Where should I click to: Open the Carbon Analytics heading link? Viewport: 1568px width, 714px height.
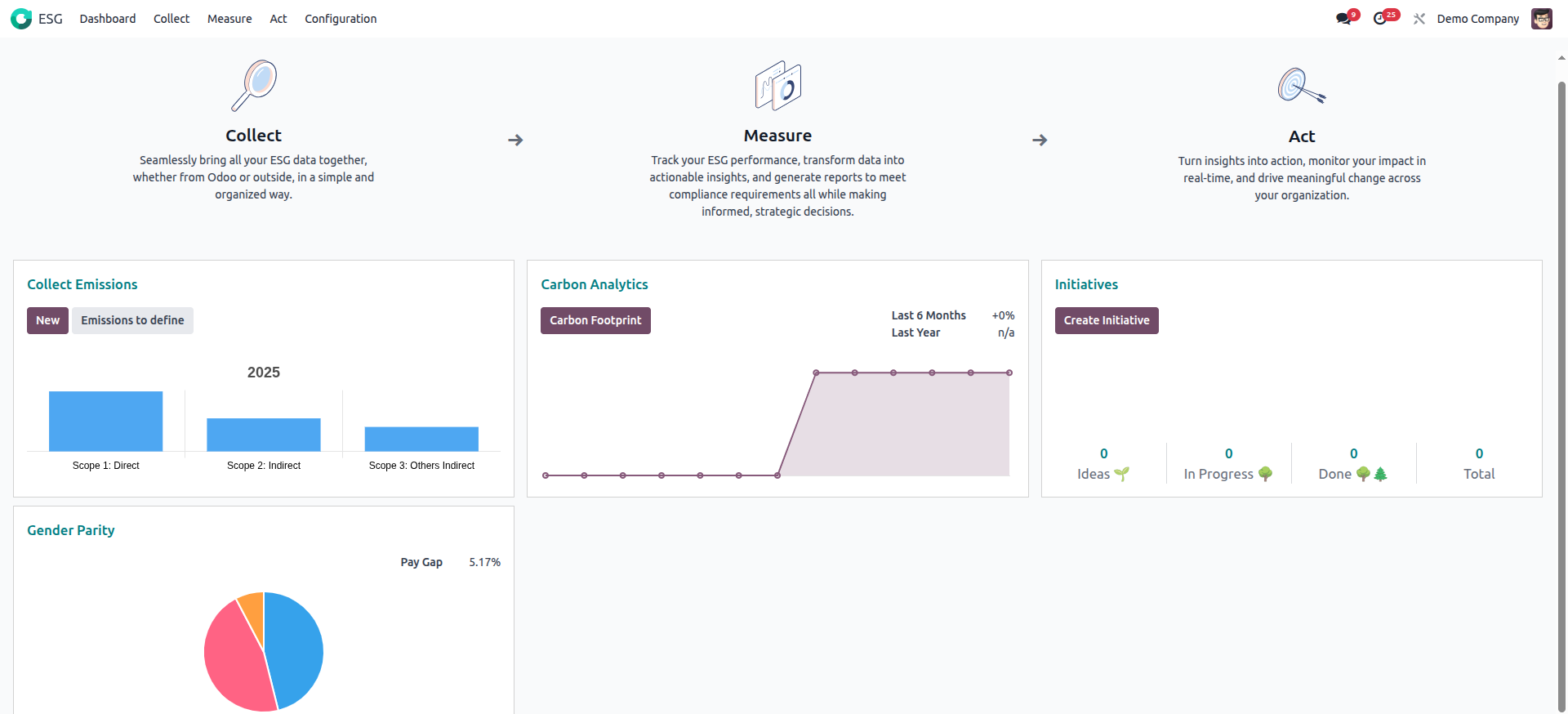pyautogui.click(x=595, y=284)
